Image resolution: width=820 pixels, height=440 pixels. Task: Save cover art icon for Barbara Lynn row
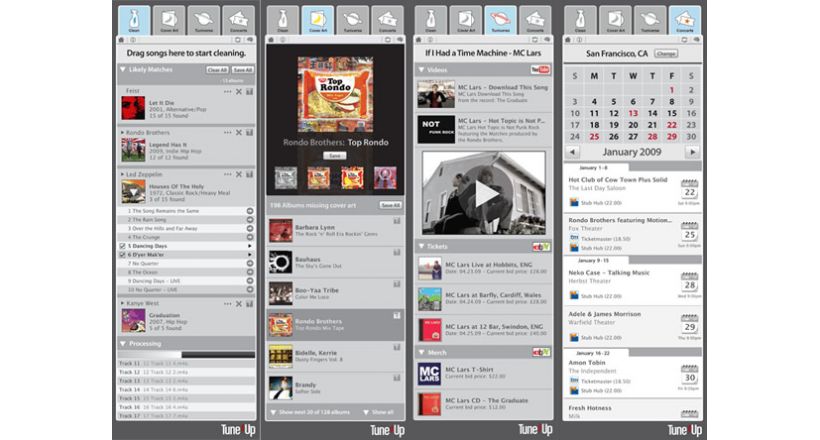397,221
